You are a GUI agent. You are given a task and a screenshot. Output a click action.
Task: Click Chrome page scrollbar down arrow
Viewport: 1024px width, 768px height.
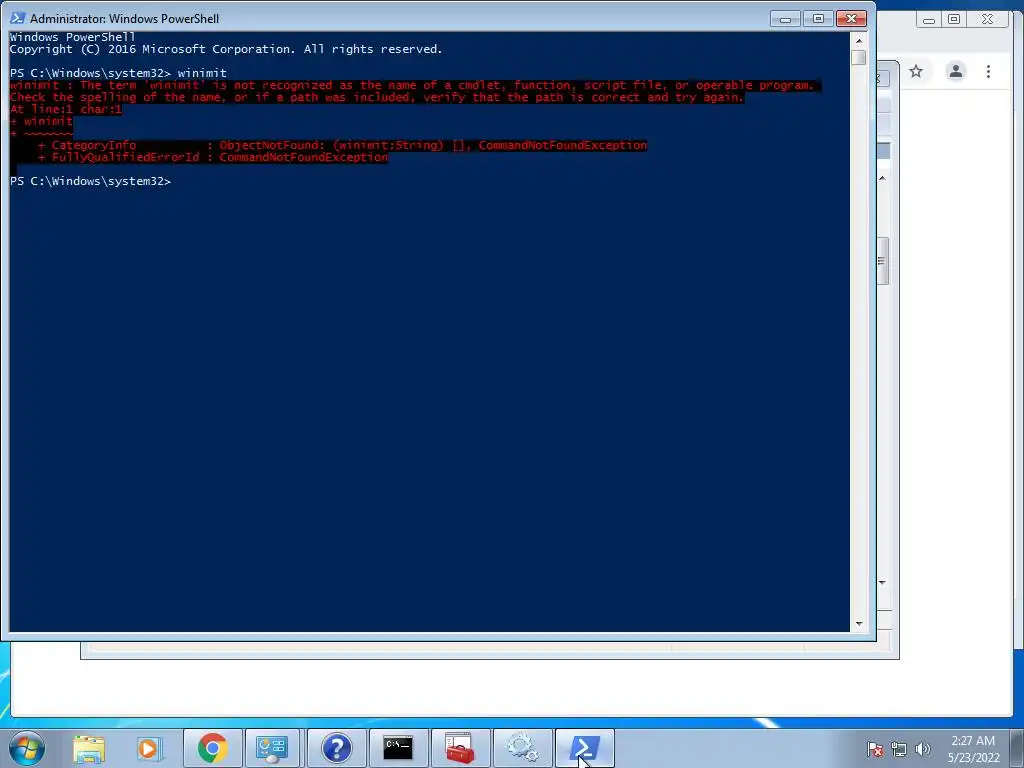882,582
